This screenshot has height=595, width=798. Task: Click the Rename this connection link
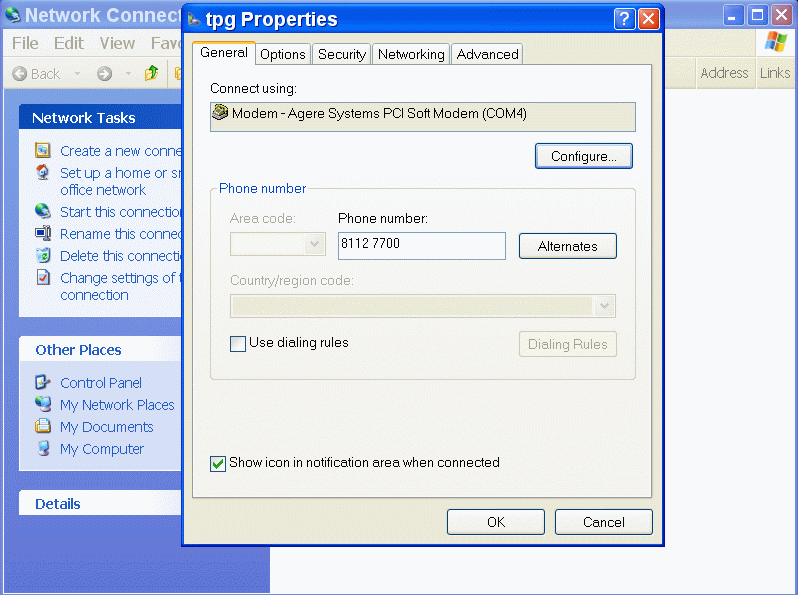121,234
